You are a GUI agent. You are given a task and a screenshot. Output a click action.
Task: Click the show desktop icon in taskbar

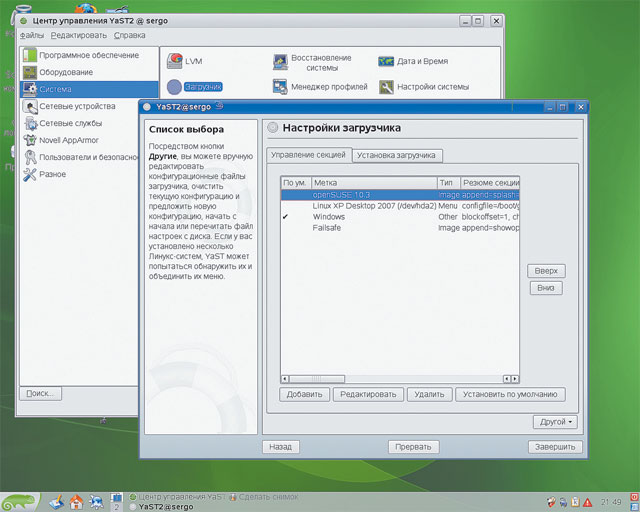pos(56,502)
